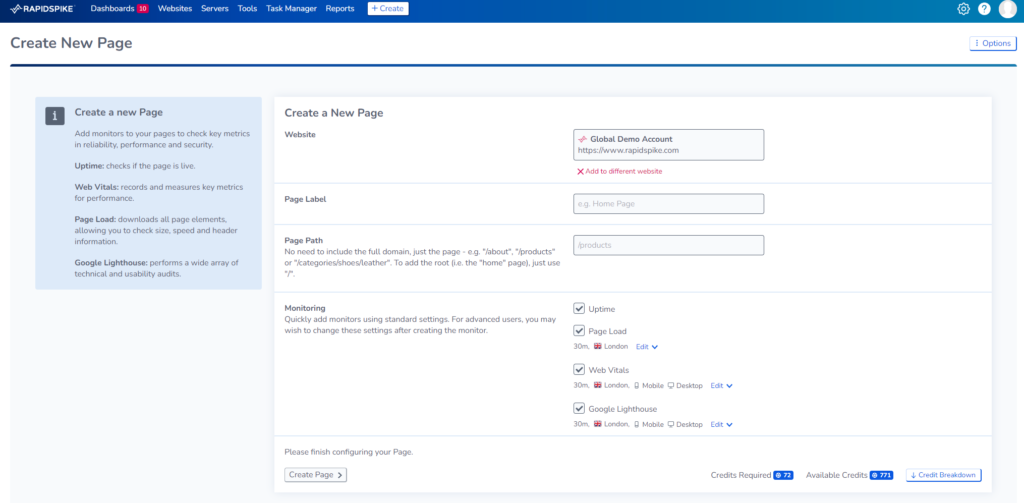1024x503 pixels.
Task: Click the Create Page button
Action: coord(315,475)
